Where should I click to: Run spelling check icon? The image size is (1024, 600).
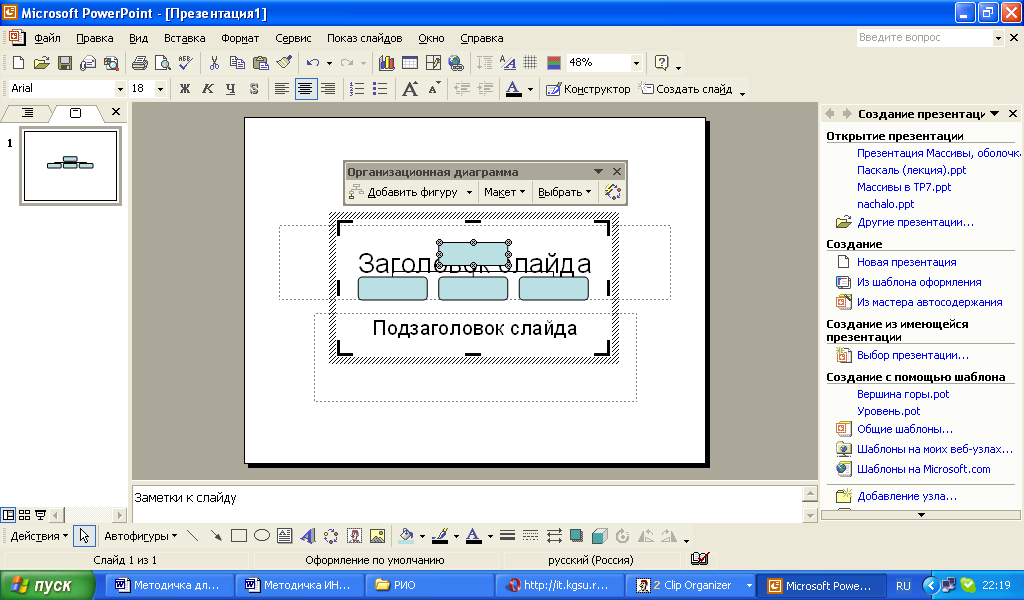185,63
